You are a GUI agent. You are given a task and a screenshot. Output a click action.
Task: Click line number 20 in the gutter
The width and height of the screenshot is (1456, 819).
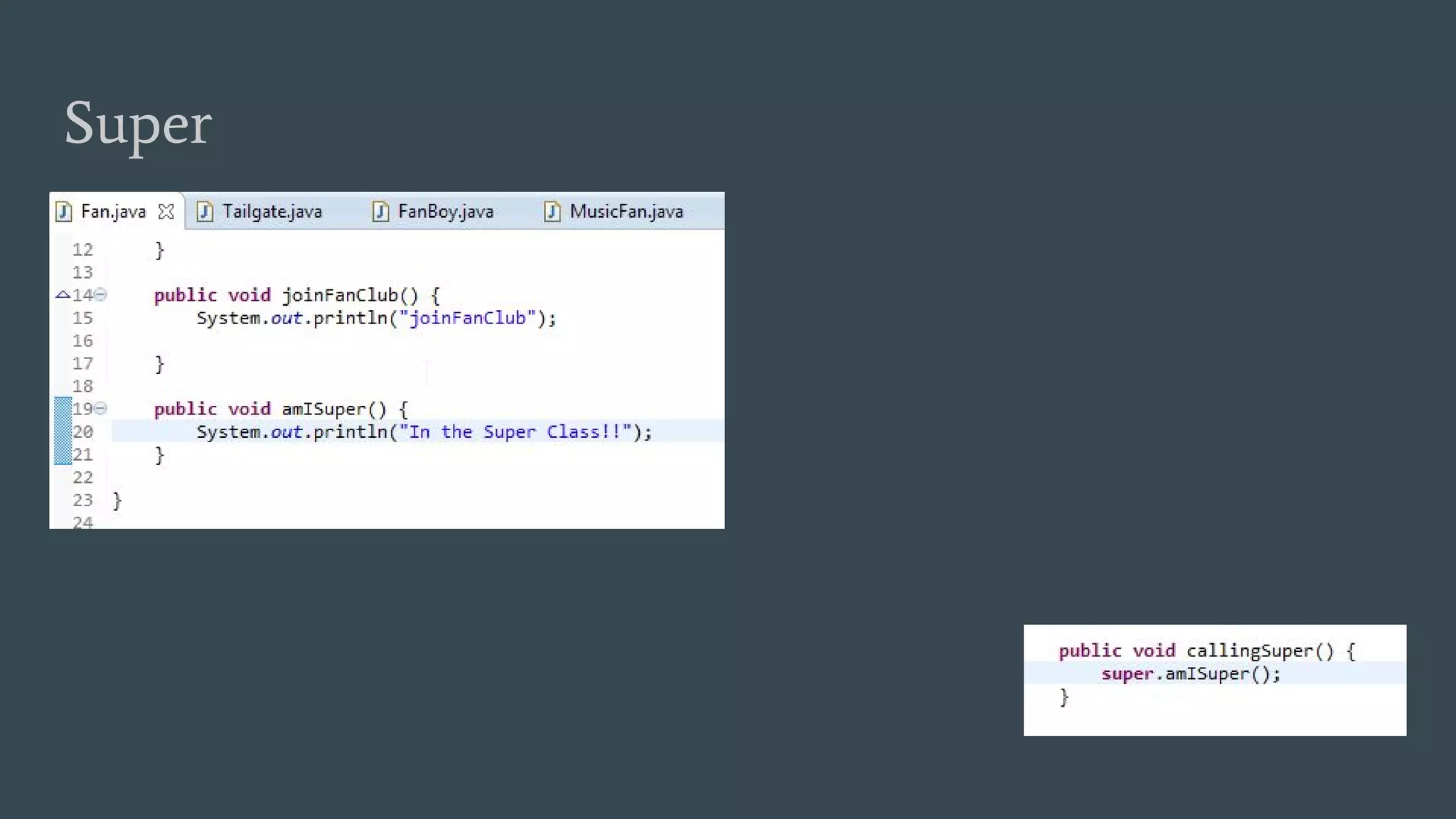tap(82, 432)
